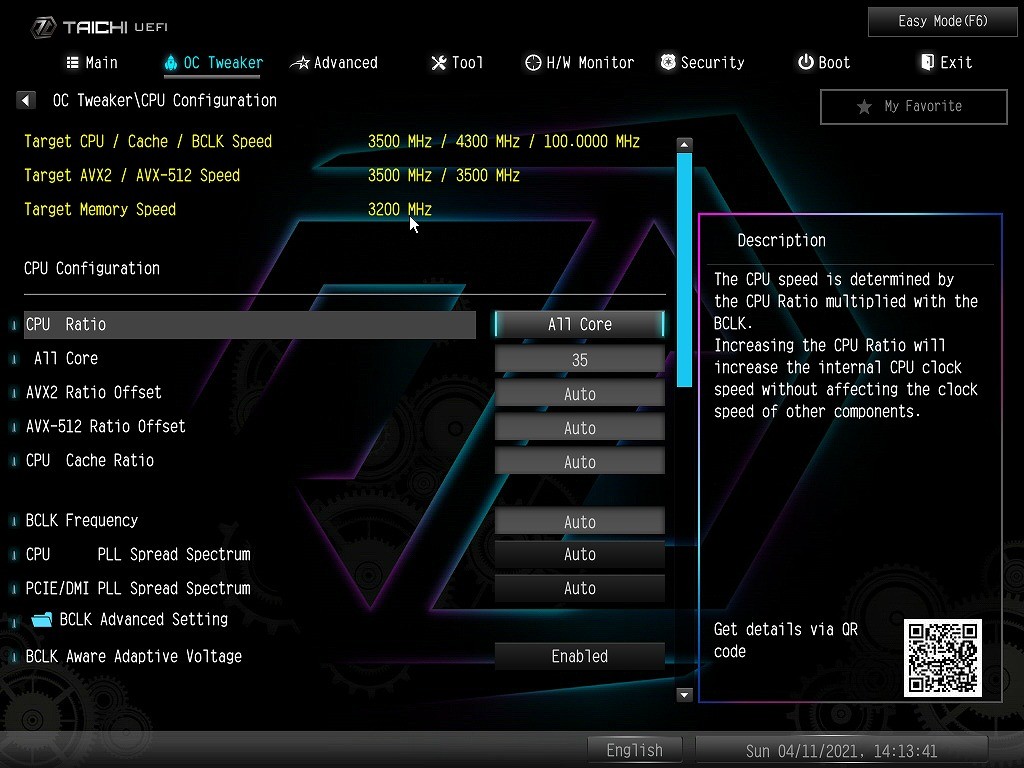Open CPU PLL Spread Spectrum dropdown
This screenshot has width=1024, height=768.
click(x=579, y=554)
